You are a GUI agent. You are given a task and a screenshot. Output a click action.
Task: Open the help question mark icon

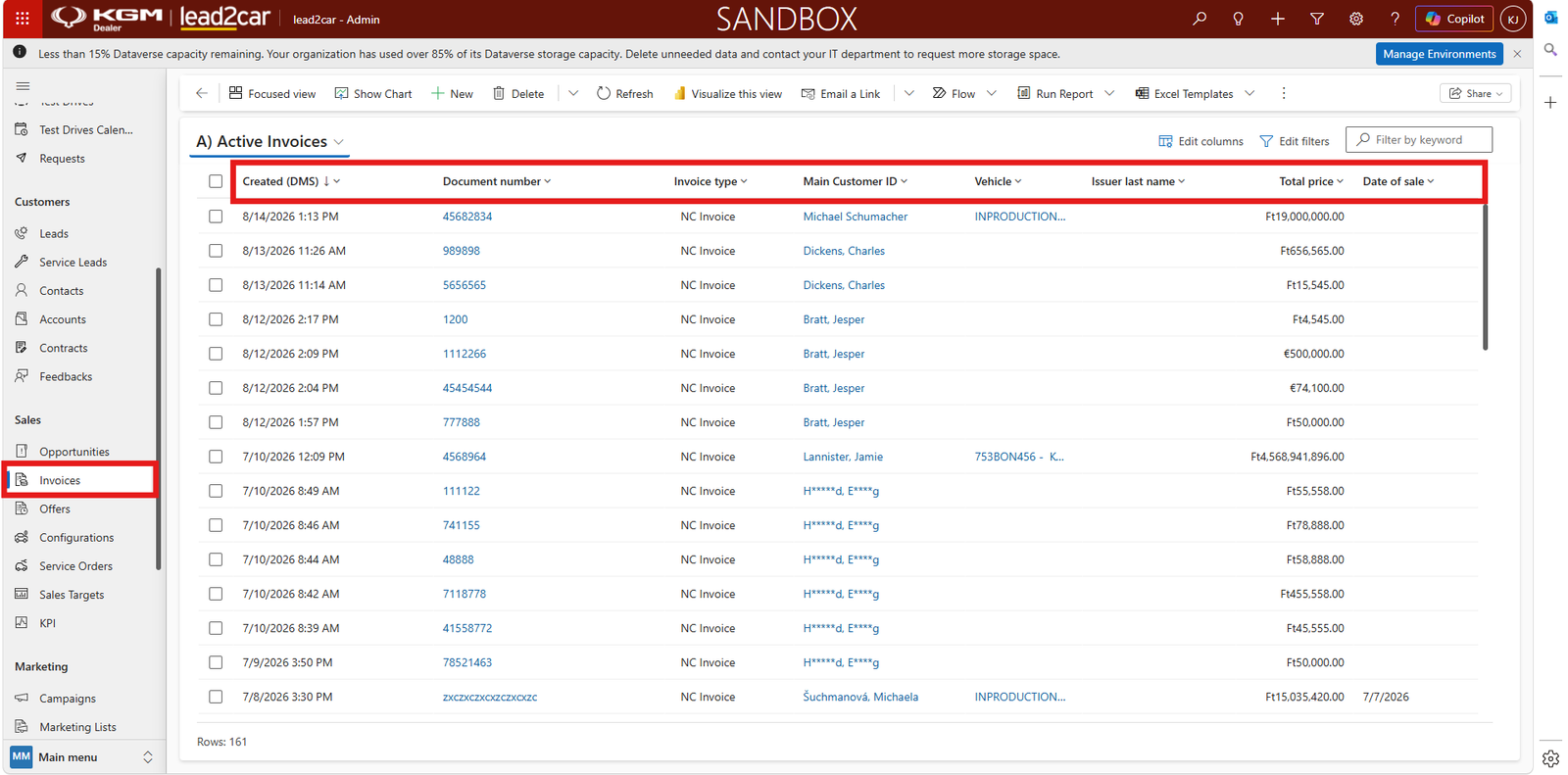tap(1396, 19)
